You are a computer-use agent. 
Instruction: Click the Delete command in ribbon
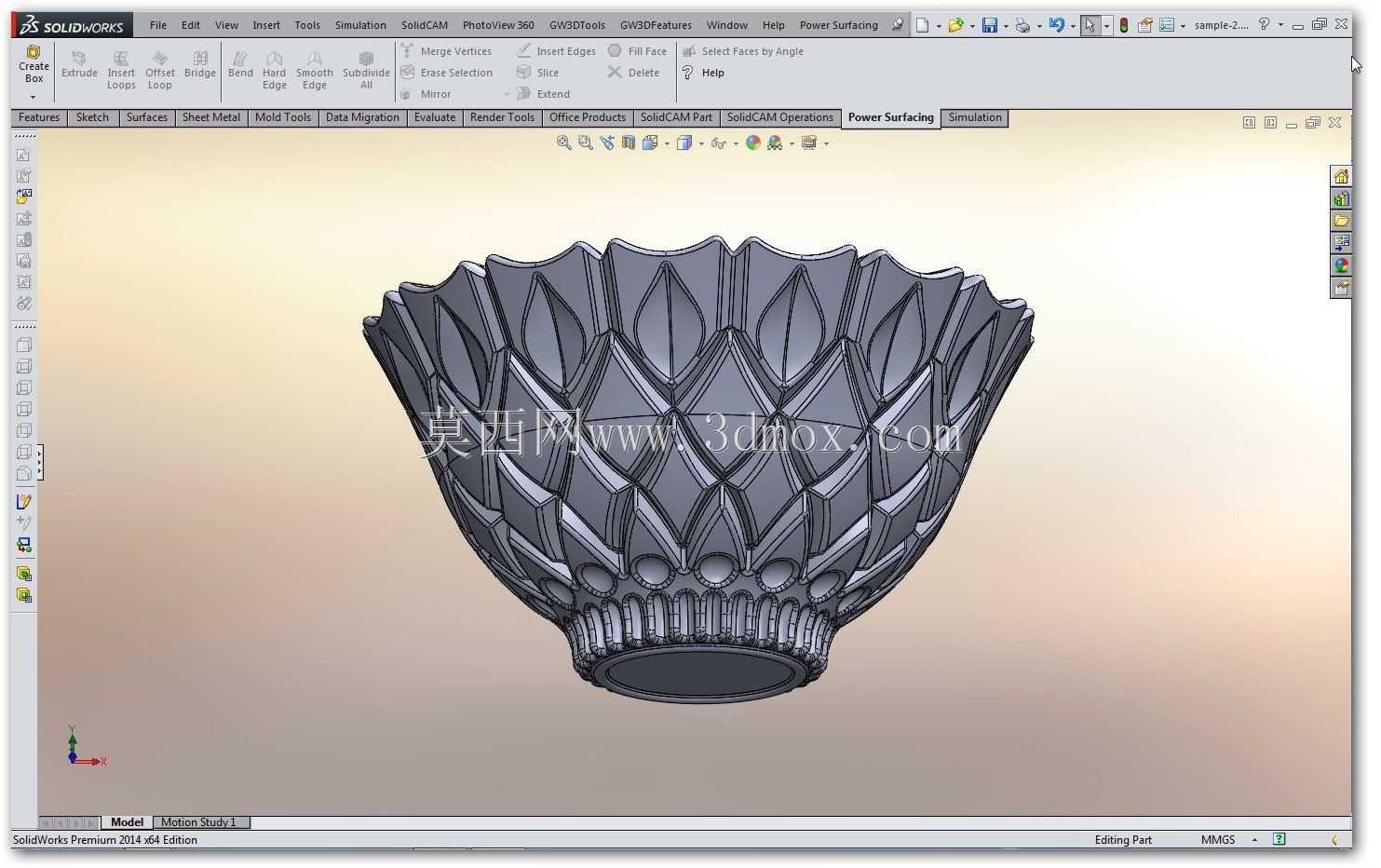[634, 73]
